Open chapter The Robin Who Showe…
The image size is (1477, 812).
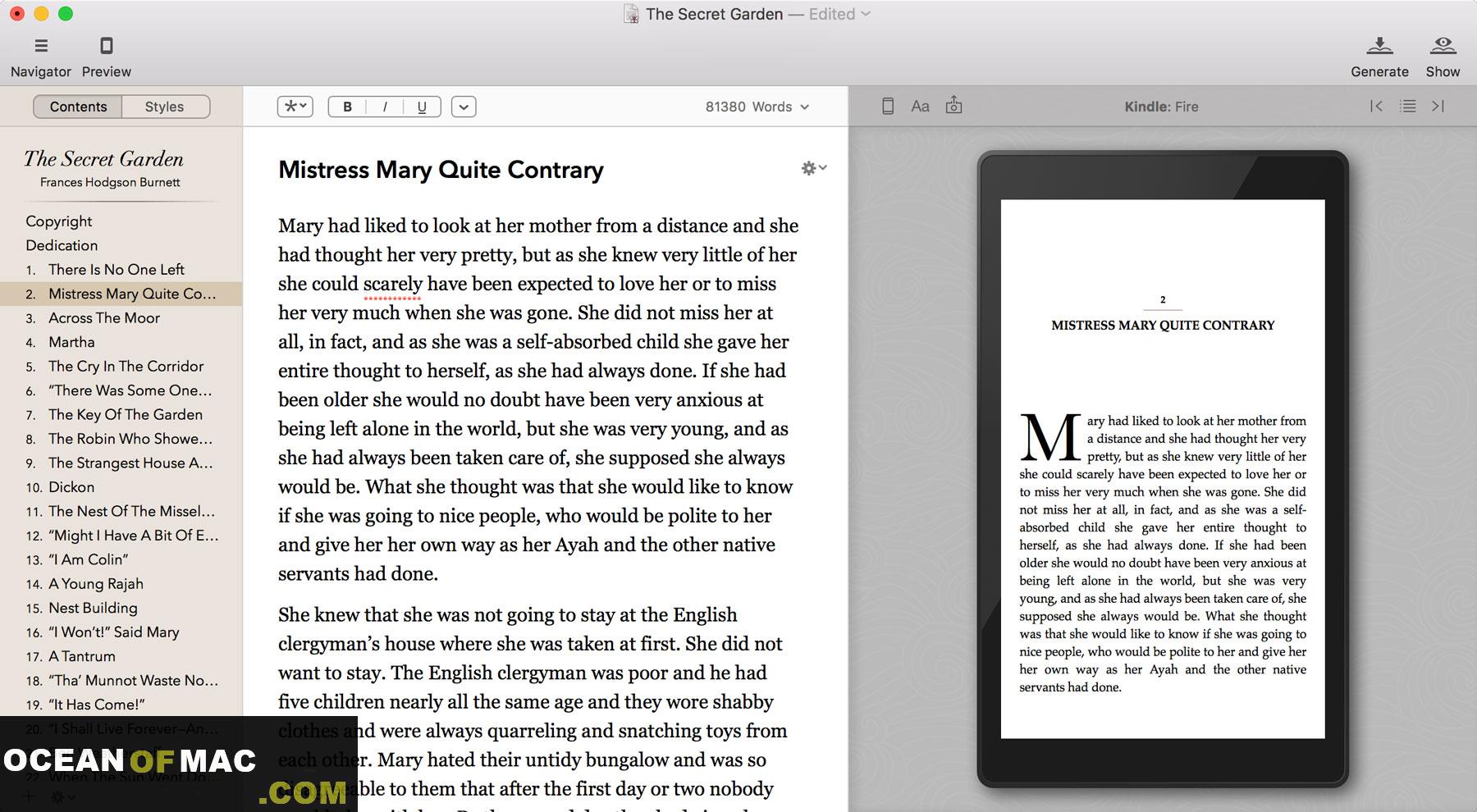tap(121, 439)
